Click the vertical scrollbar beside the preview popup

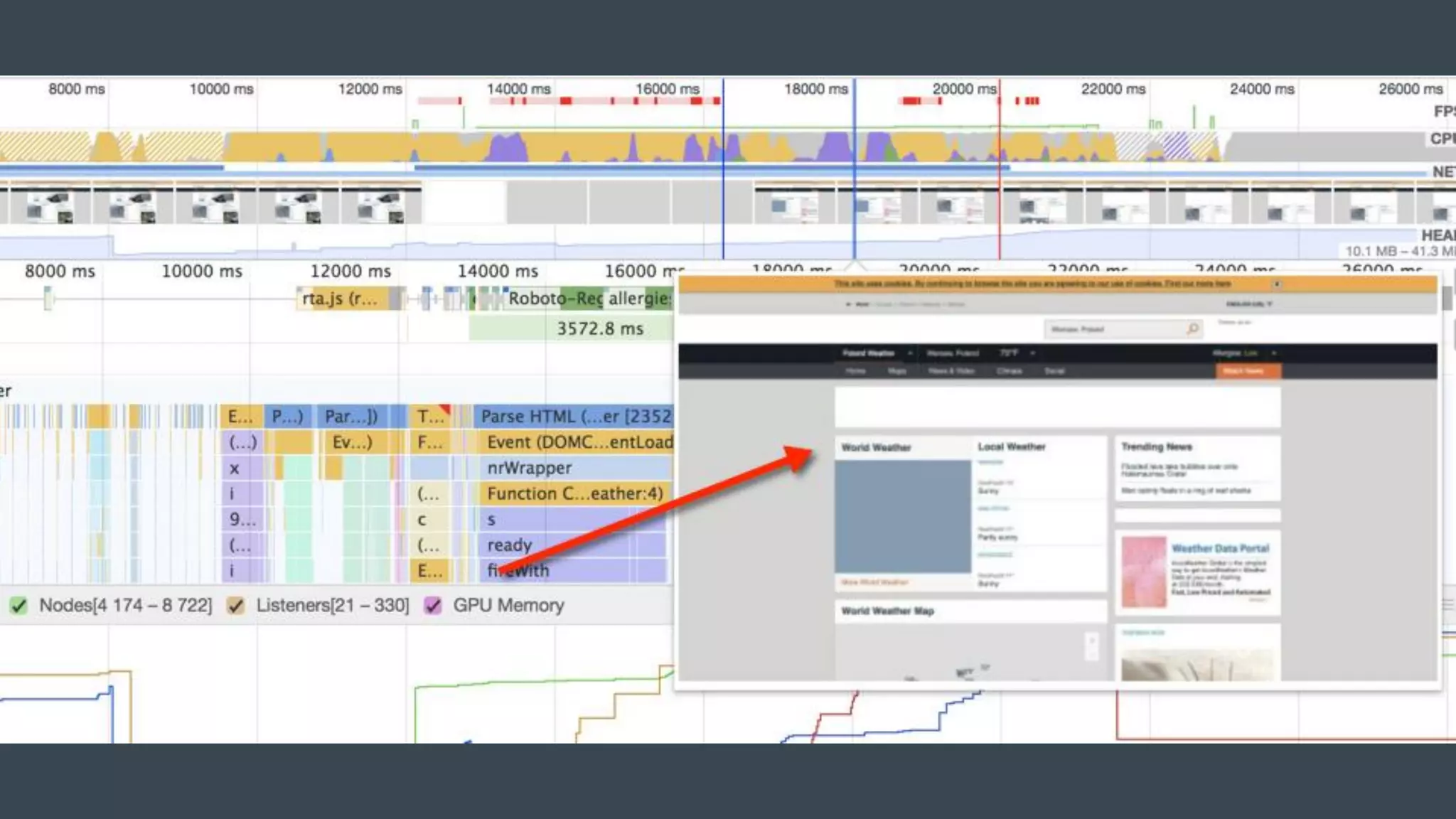click(x=1447, y=299)
